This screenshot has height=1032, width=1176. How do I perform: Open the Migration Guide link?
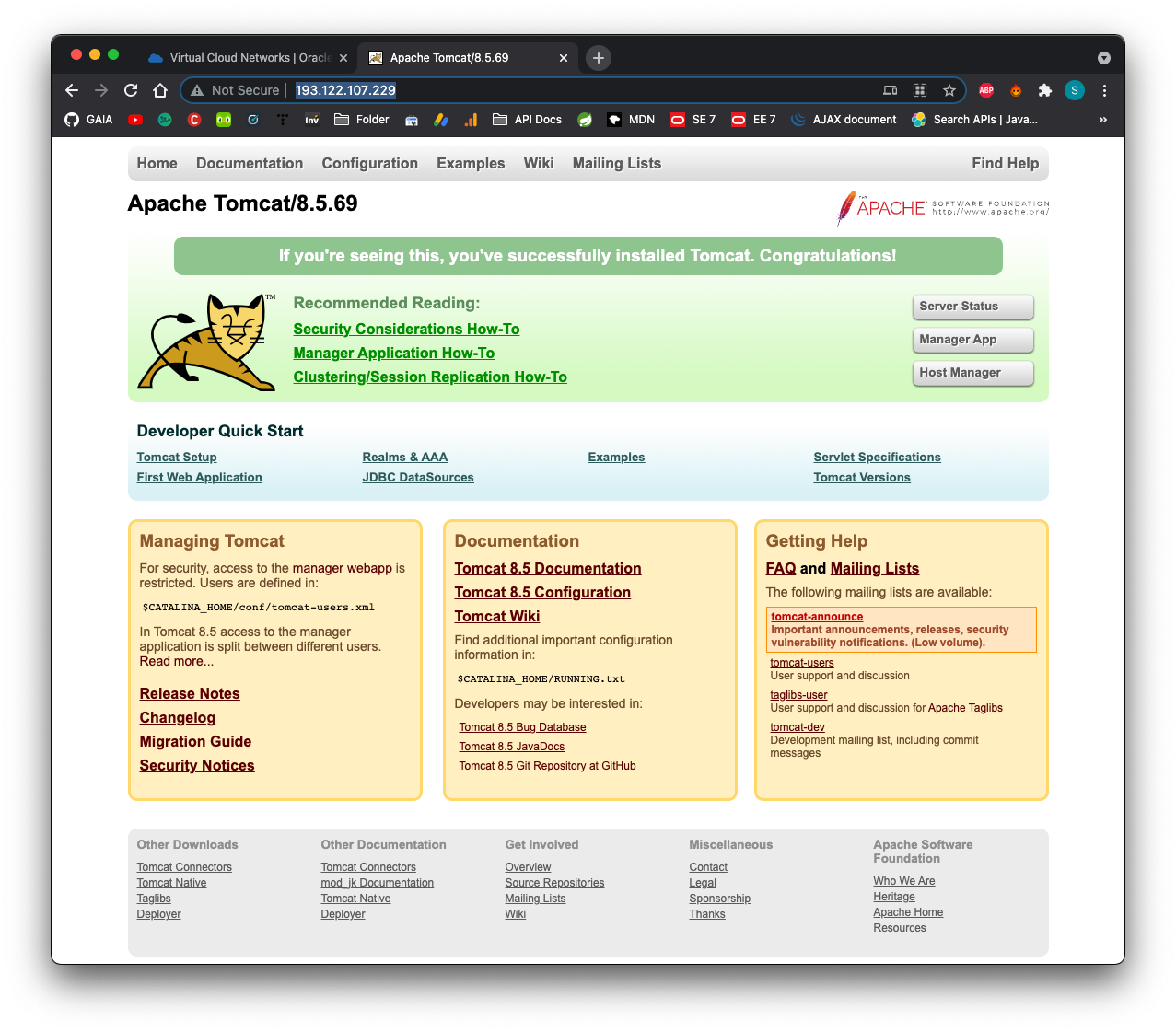click(195, 742)
